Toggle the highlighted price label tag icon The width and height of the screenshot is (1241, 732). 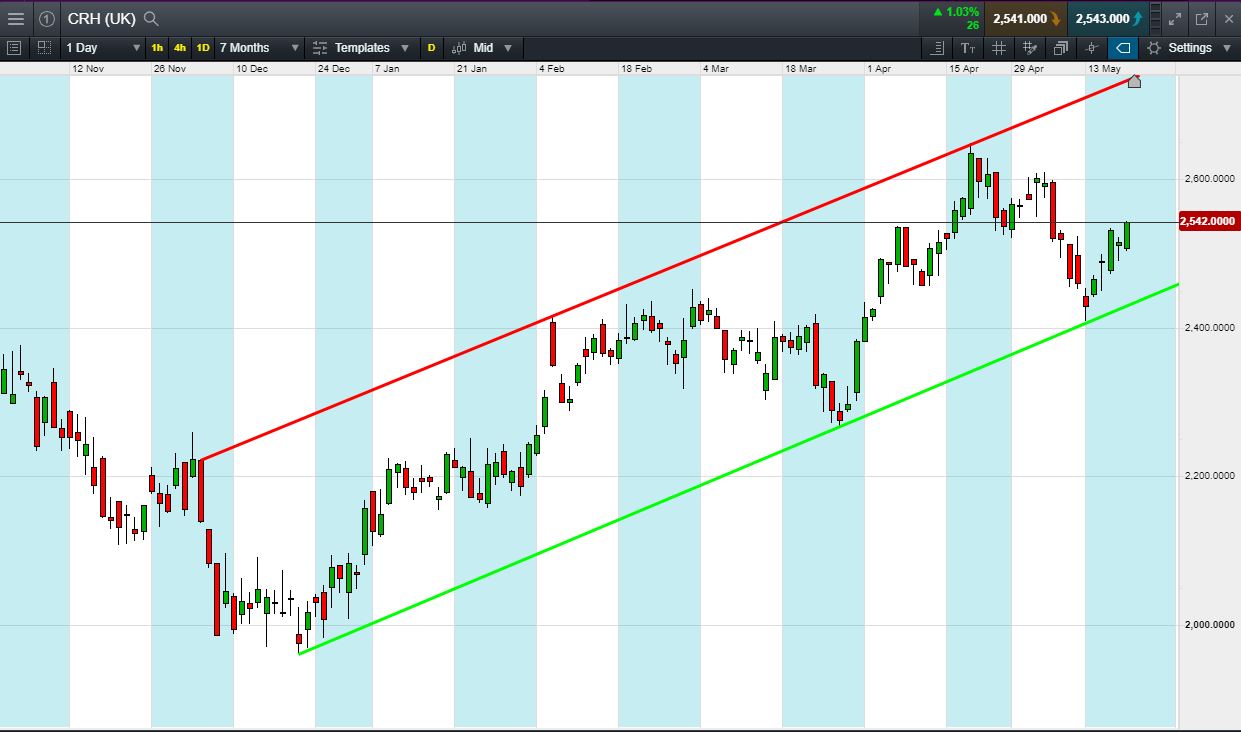(1123, 47)
